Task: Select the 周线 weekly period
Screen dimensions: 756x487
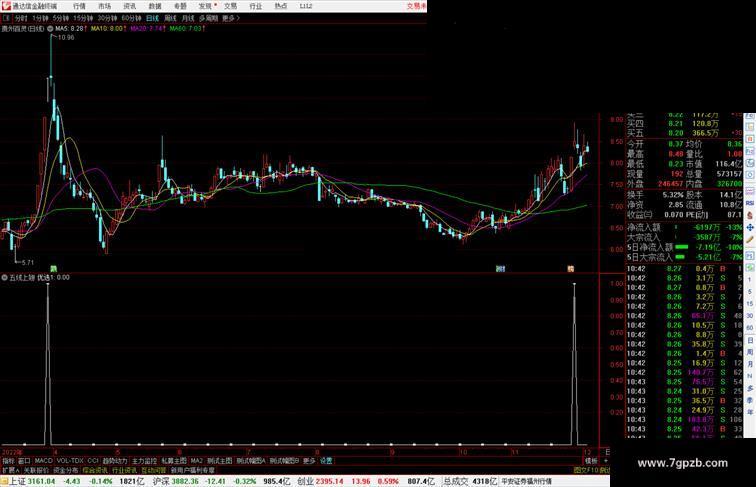Action: tap(170, 18)
